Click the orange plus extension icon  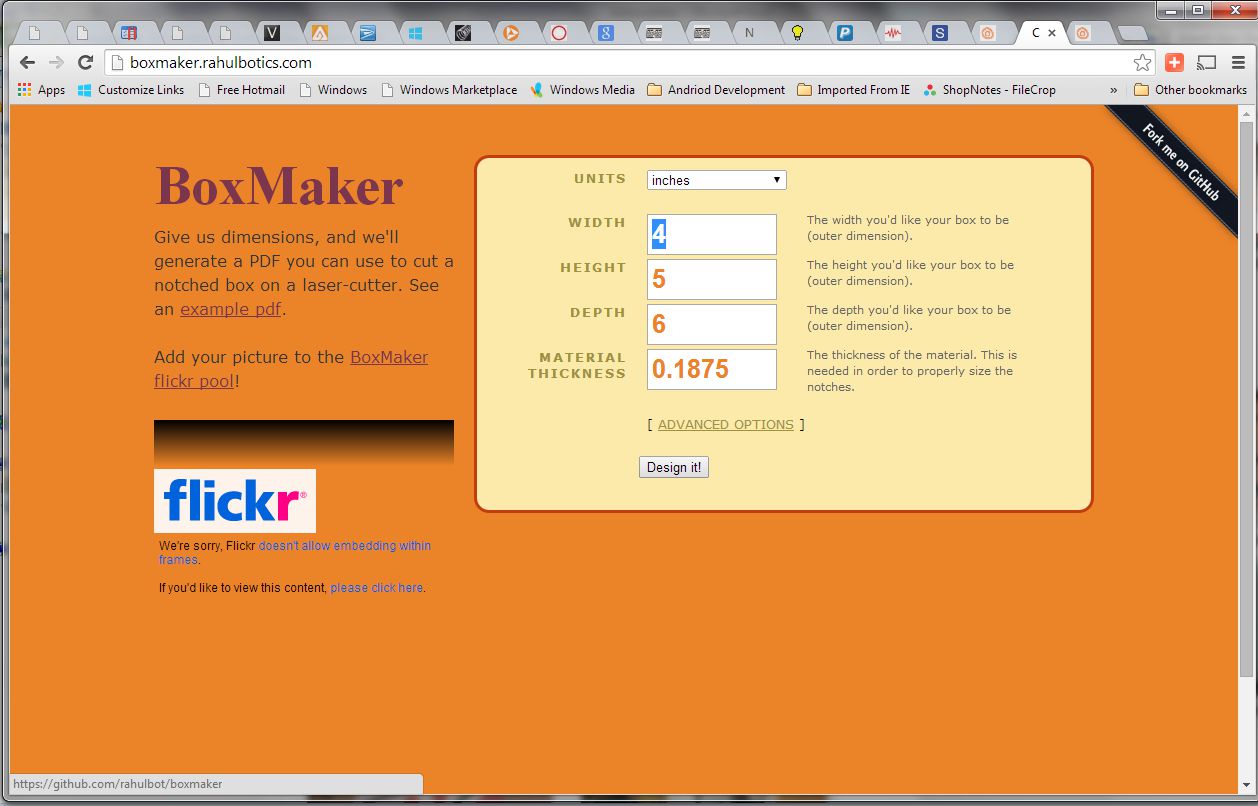[x=1174, y=62]
